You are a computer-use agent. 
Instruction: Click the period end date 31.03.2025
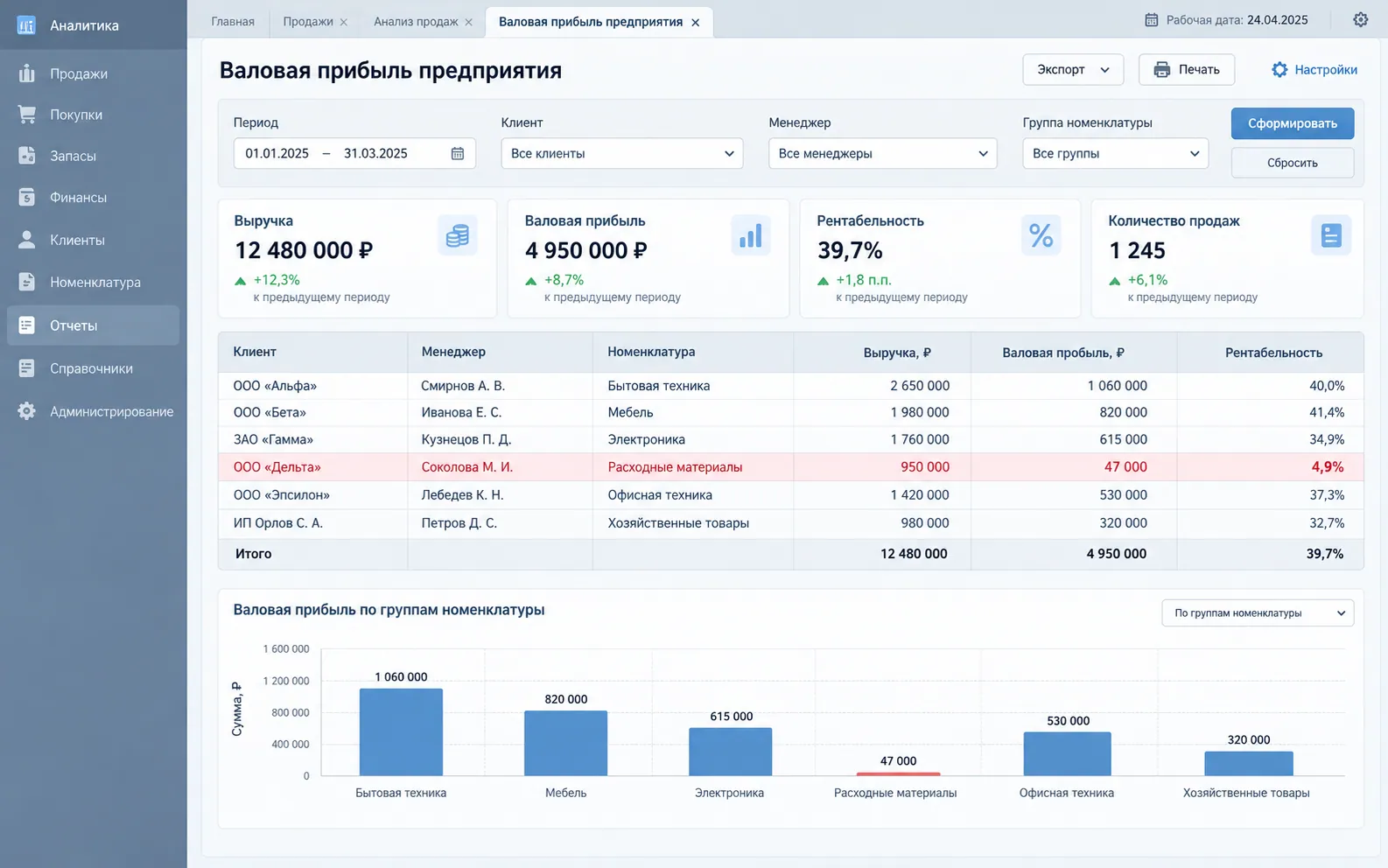pos(375,153)
